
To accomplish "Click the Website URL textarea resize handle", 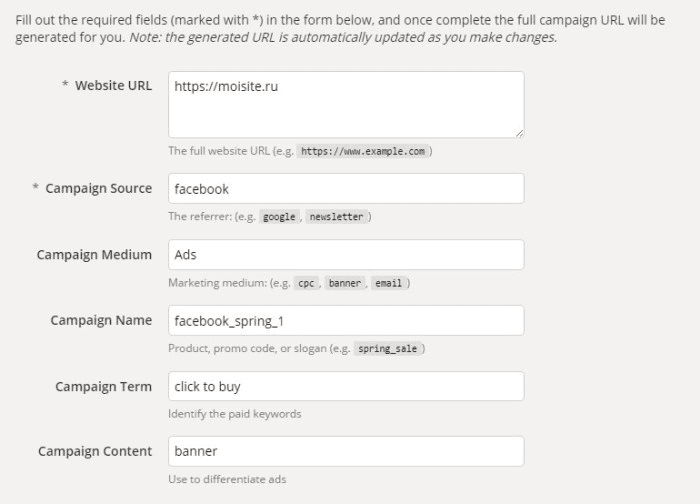I will click(519, 133).
